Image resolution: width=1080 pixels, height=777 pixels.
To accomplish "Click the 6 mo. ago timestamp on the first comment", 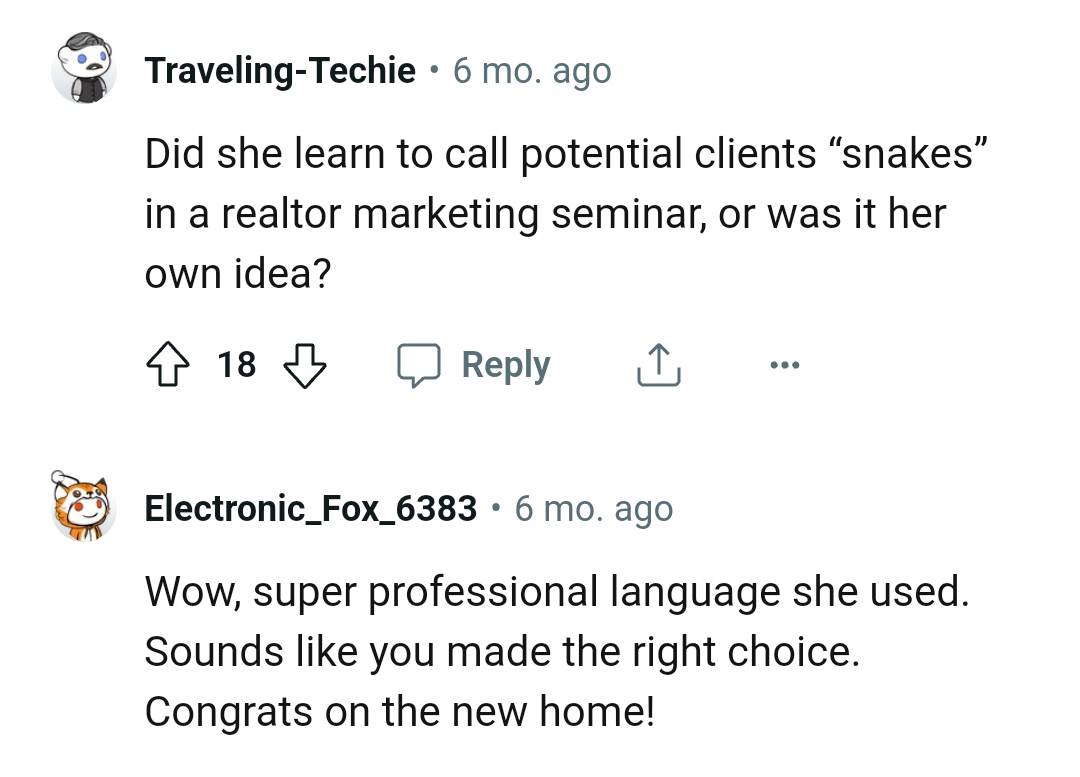I will point(533,70).
